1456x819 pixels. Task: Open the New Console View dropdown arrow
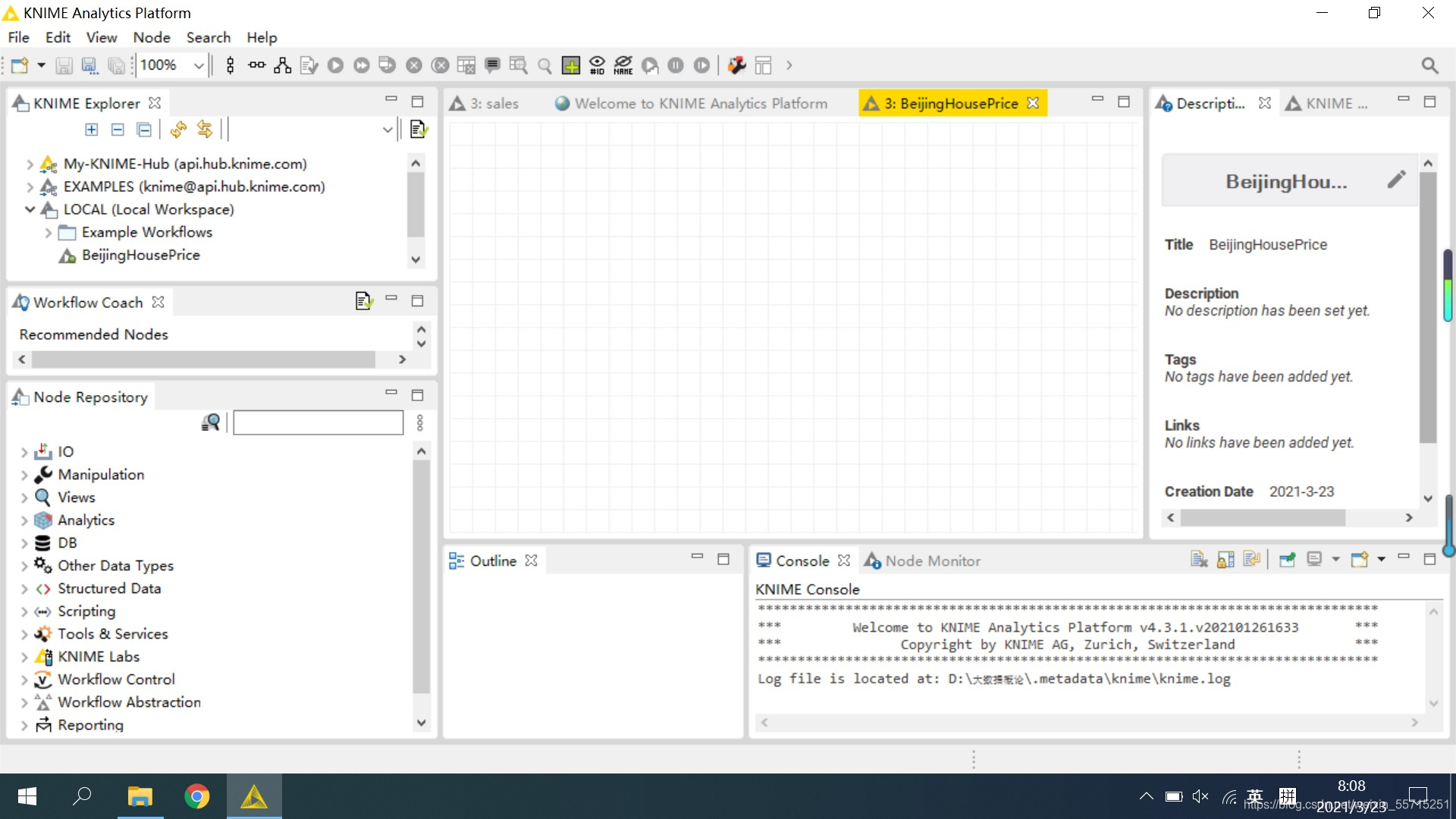pyautogui.click(x=1381, y=560)
